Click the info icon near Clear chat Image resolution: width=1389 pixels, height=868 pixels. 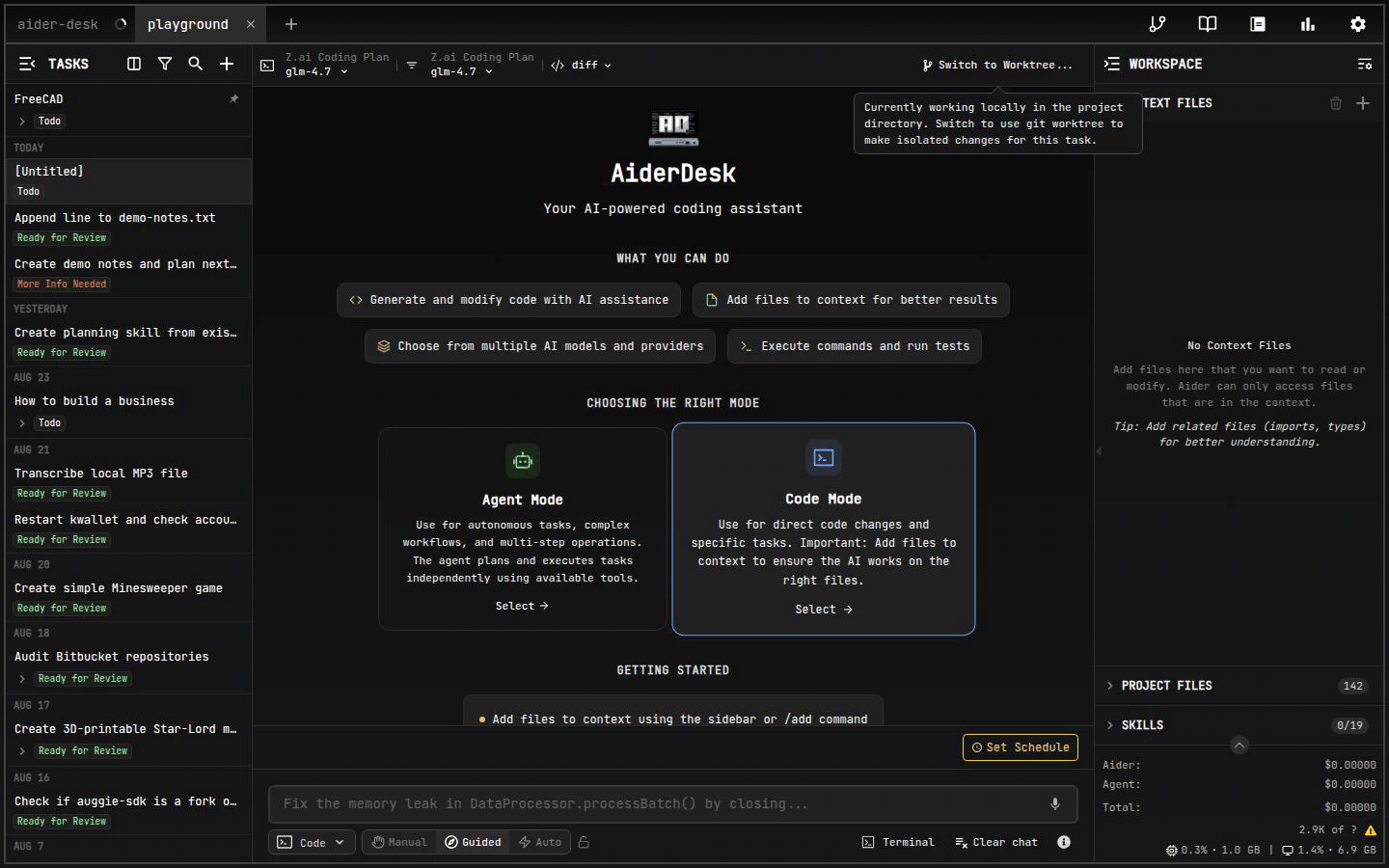(1064, 842)
